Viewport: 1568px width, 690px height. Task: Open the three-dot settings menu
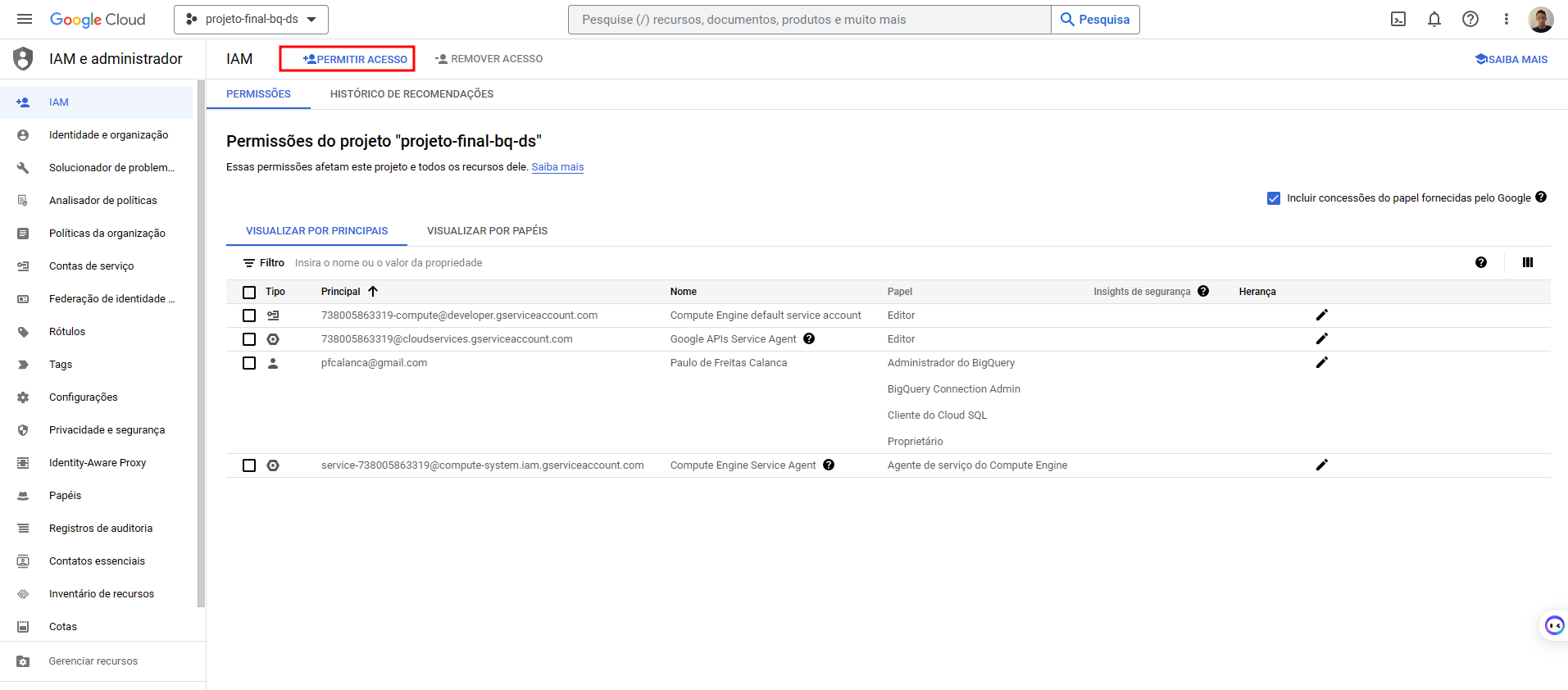(x=1507, y=19)
